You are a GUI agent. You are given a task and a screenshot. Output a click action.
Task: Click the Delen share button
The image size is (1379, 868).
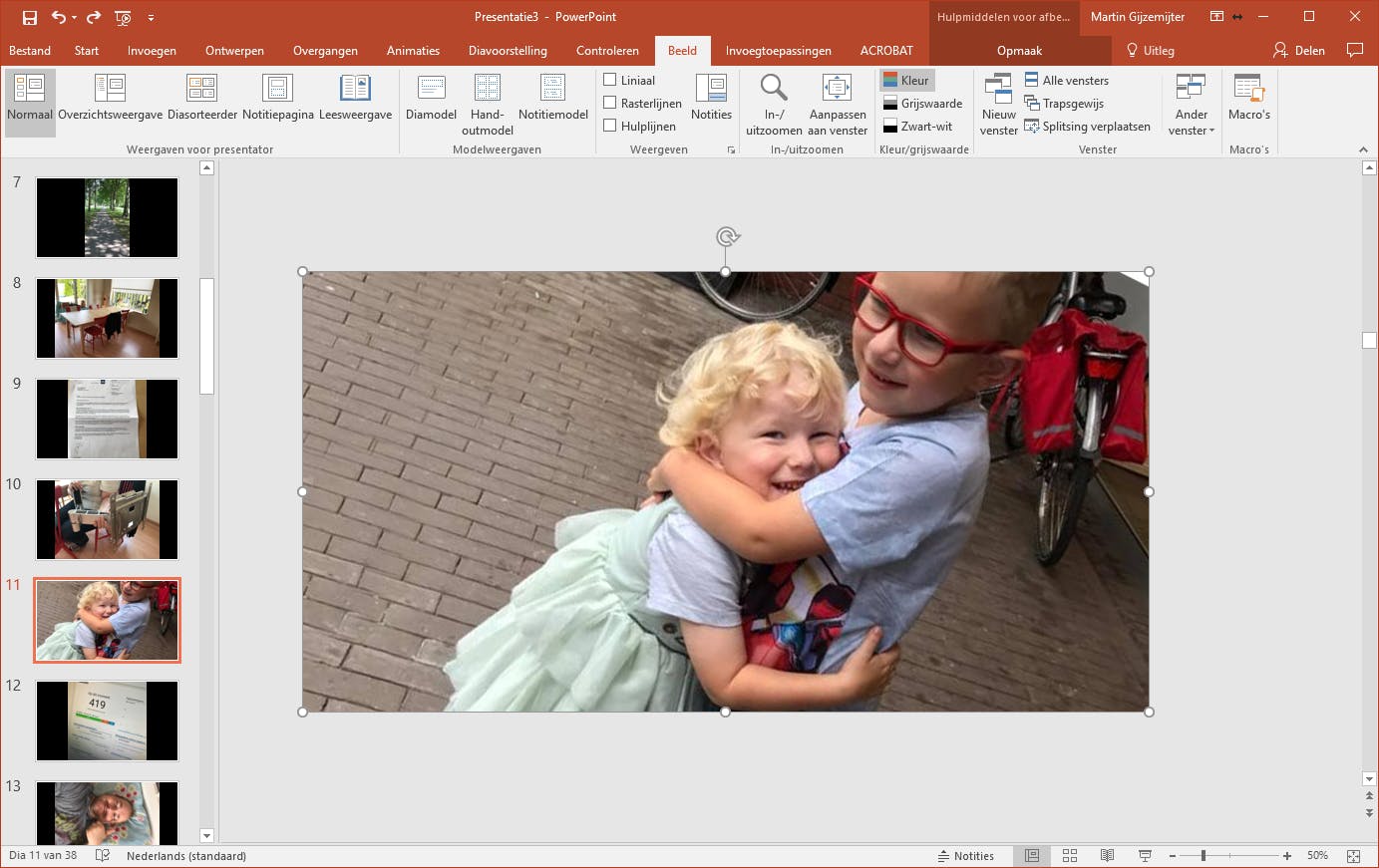click(1298, 51)
